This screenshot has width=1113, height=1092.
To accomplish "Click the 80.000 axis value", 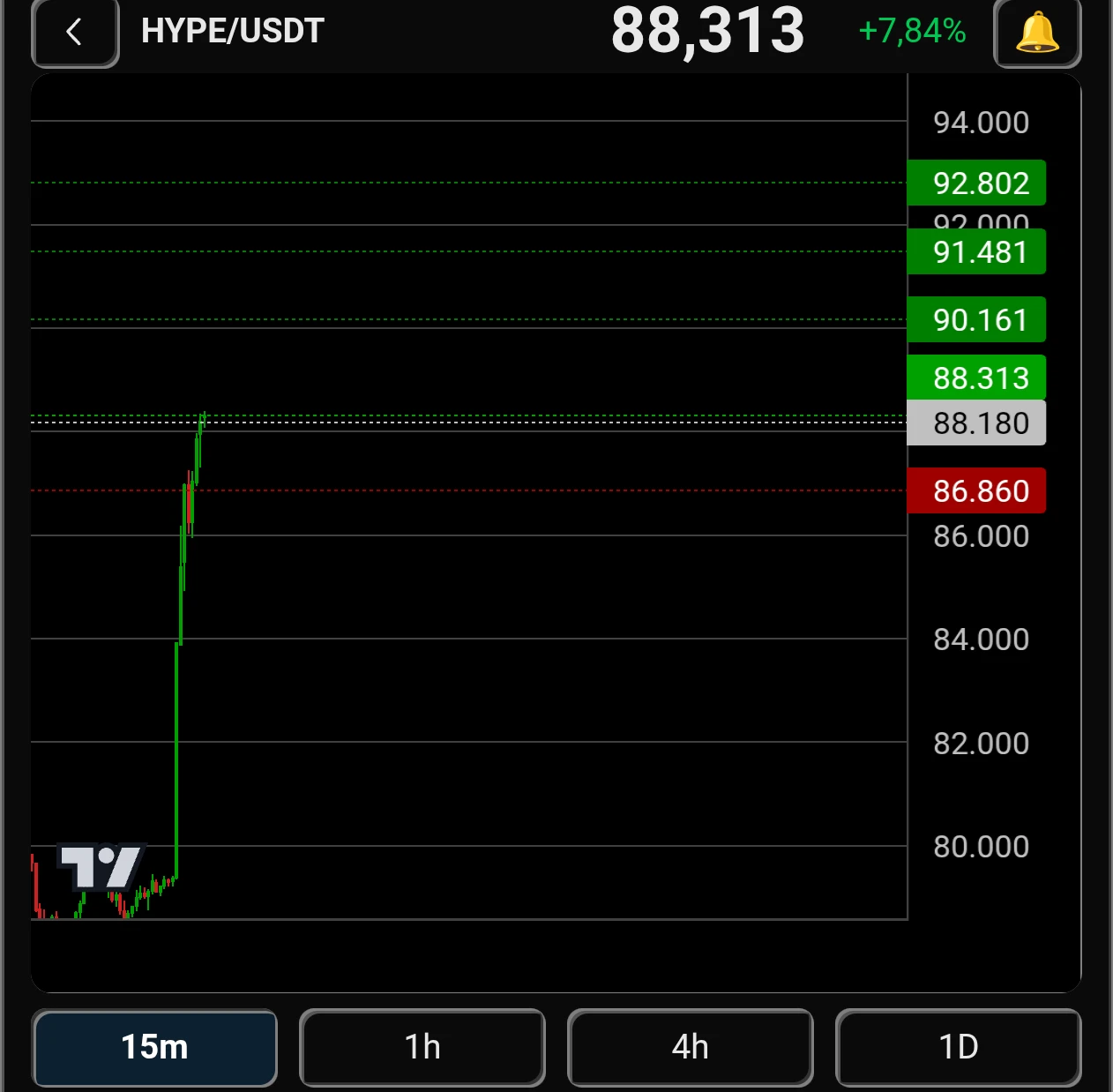I will click(x=981, y=847).
